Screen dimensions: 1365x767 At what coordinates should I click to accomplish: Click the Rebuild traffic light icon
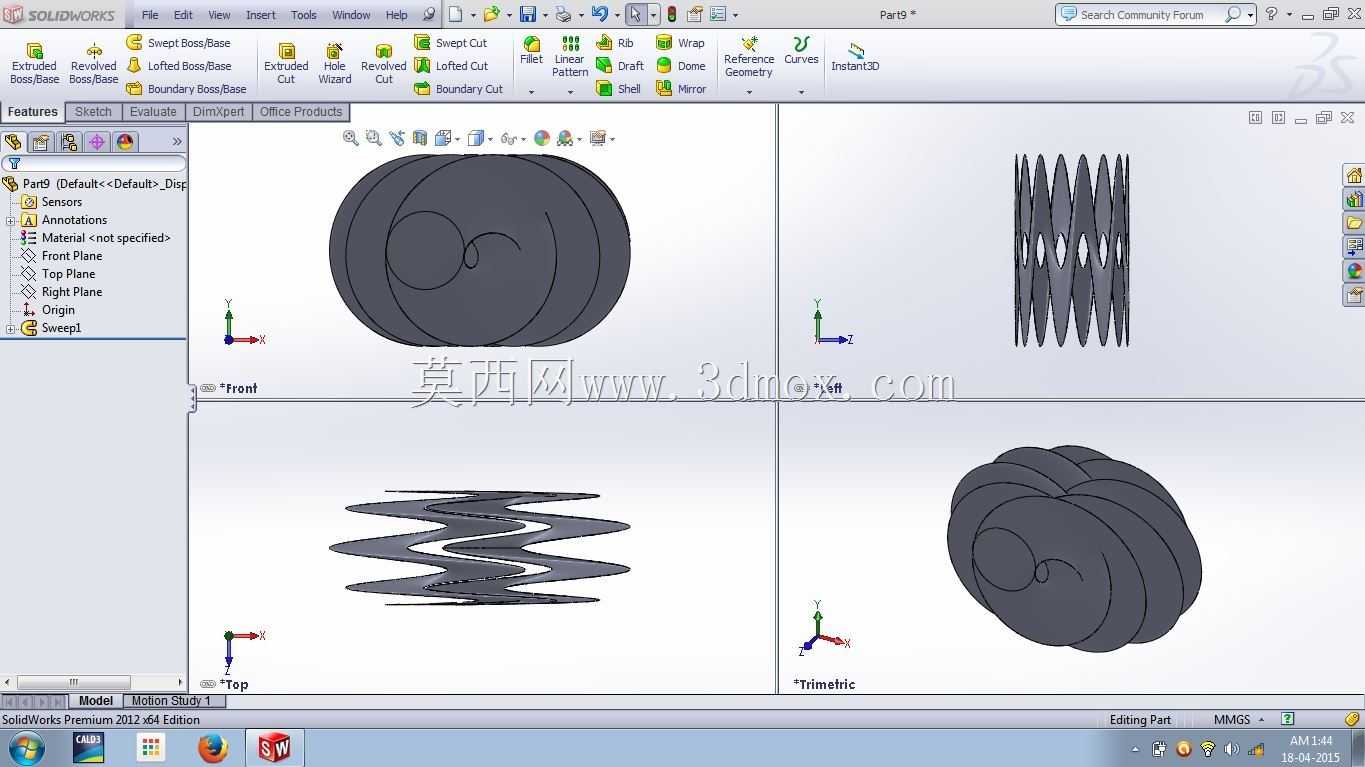coord(672,15)
